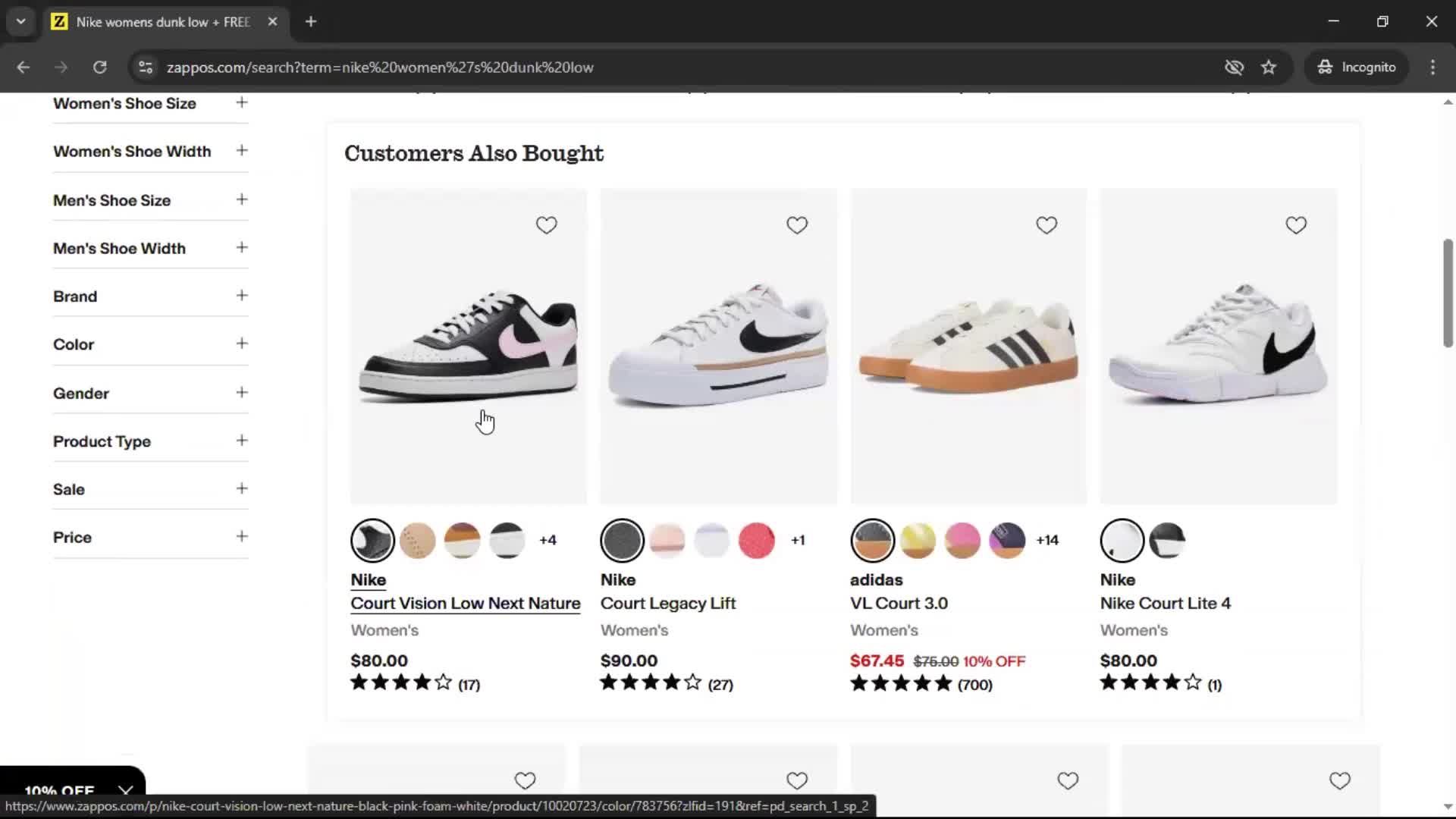View adidas VL Court 3.0 shoe image
1456x819 pixels.
pyautogui.click(x=968, y=347)
